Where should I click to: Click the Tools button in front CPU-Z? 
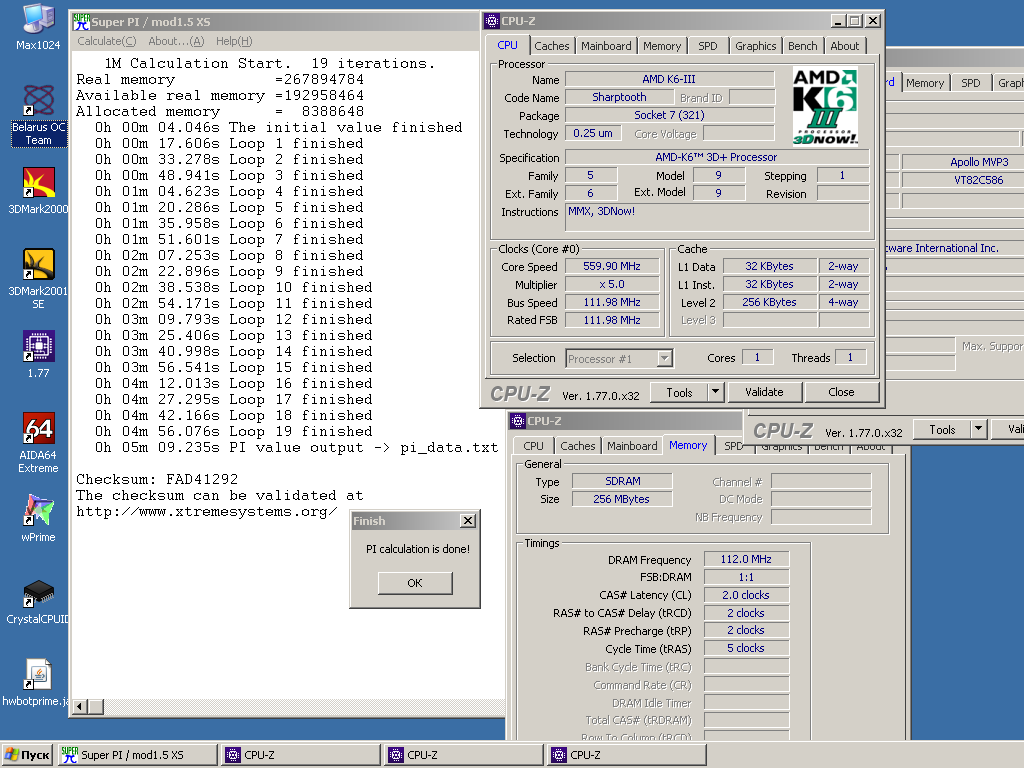click(x=679, y=392)
